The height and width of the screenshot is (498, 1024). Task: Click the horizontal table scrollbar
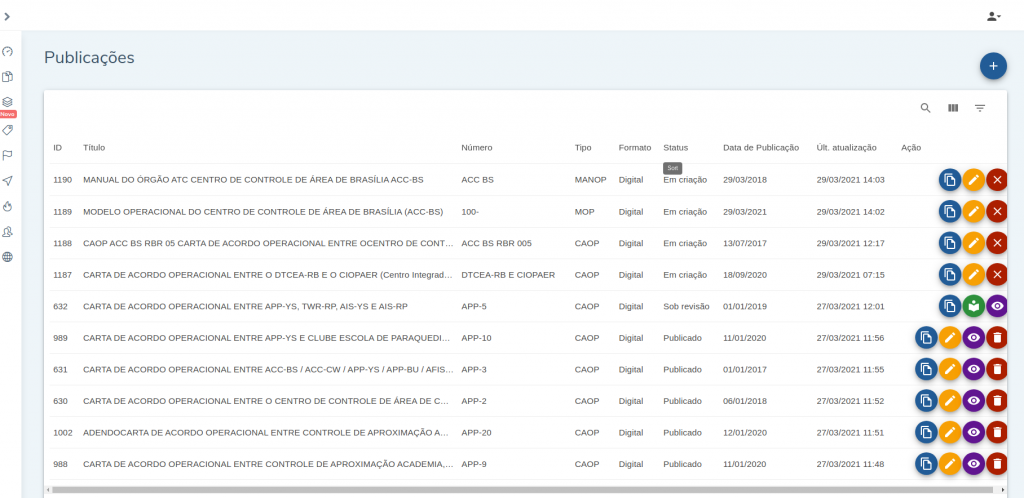click(x=522, y=490)
